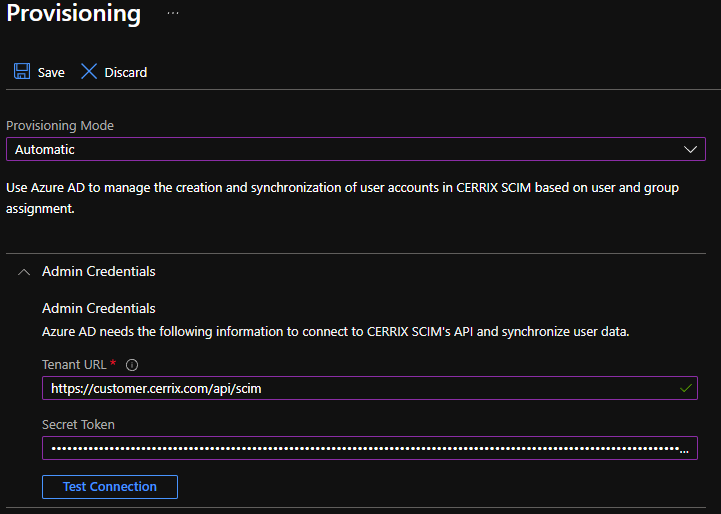Click the Save label in toolbar
Screen dimensions: 721x514
(51, 73)
